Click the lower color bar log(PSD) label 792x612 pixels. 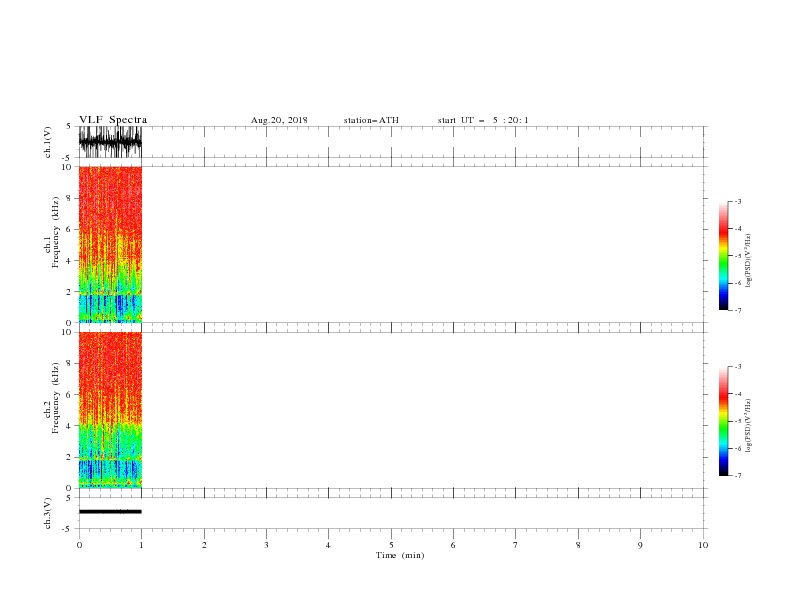tap(748, 426)
